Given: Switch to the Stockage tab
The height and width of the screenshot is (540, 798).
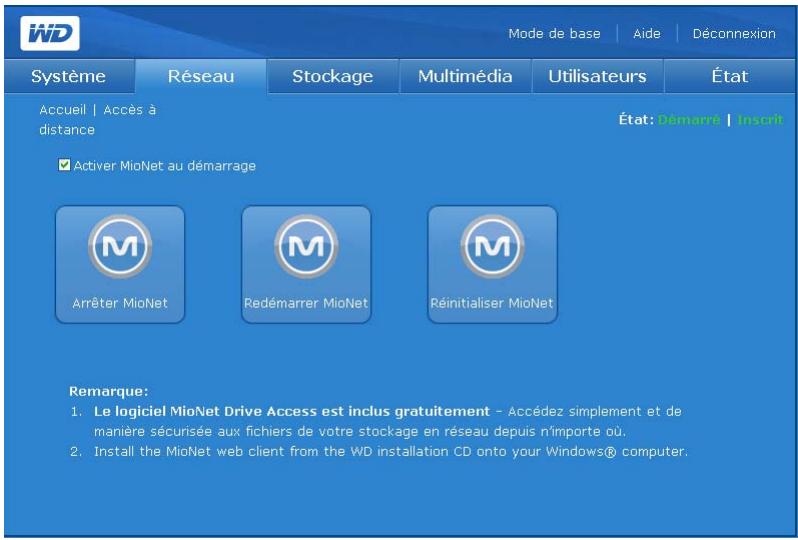Looking at the screenshot, I should coord(333,76).
